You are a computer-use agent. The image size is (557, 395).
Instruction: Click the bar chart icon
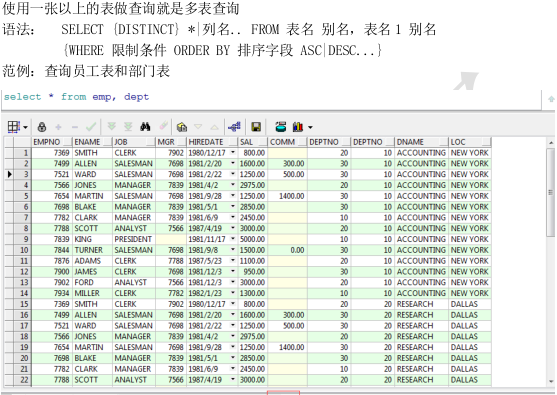(298, 127)
